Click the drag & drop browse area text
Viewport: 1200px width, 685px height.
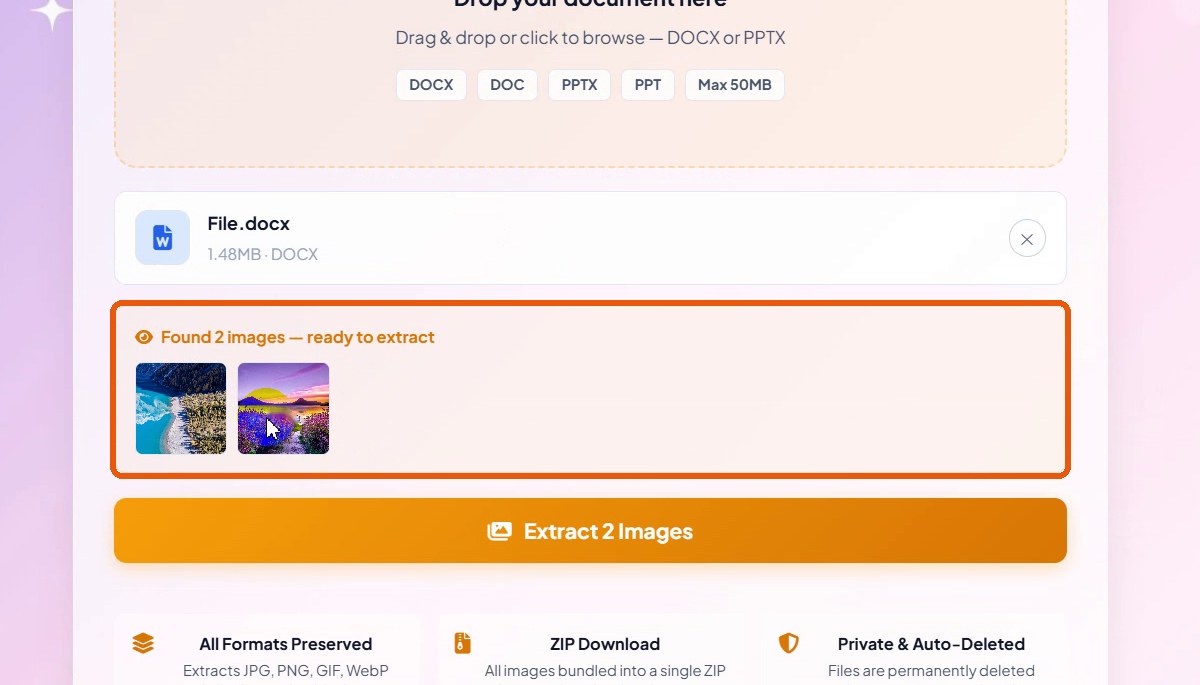click(590, 38)
